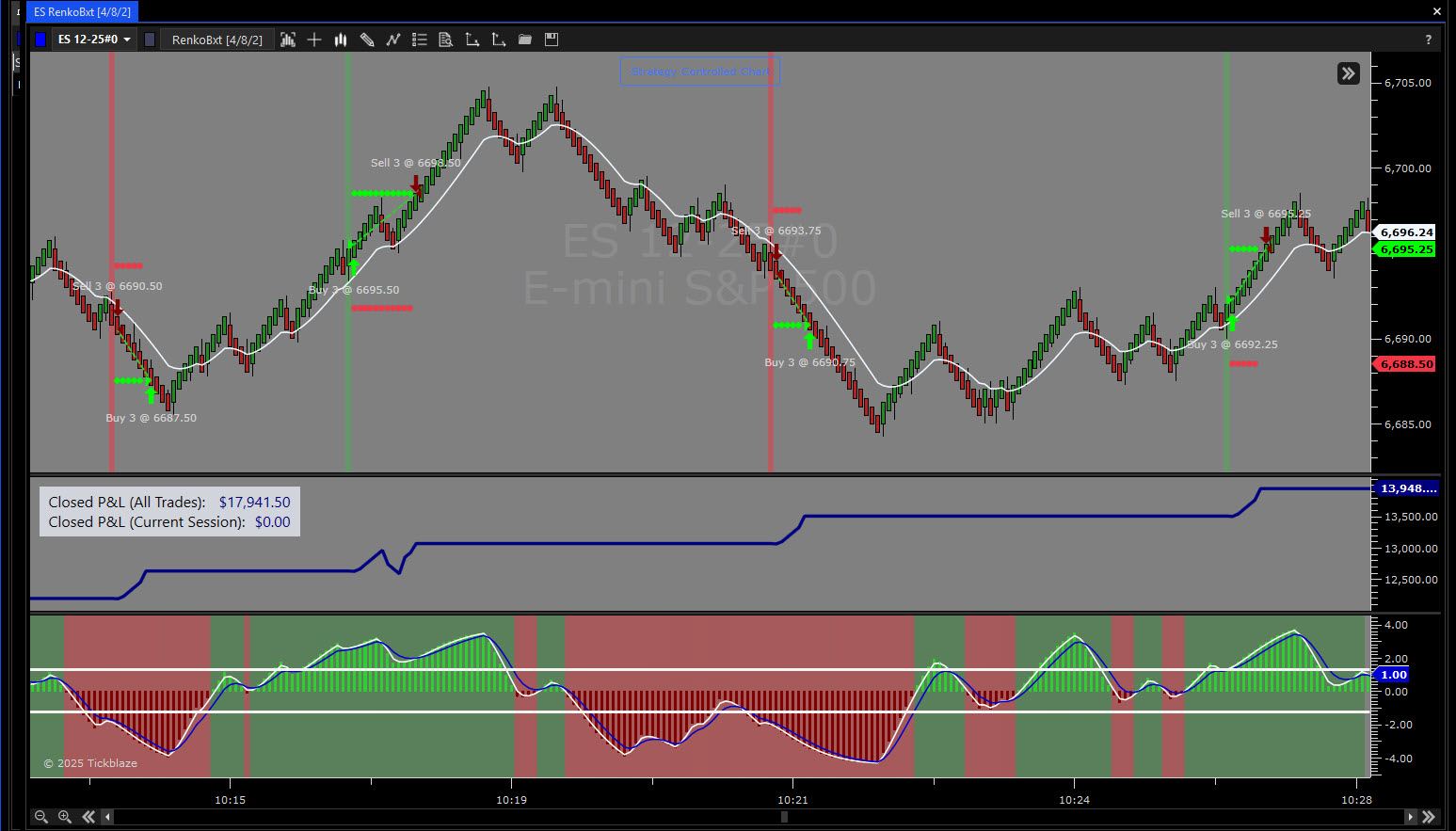
Task: Open the help question mark button
Action: pos(1428,40)
